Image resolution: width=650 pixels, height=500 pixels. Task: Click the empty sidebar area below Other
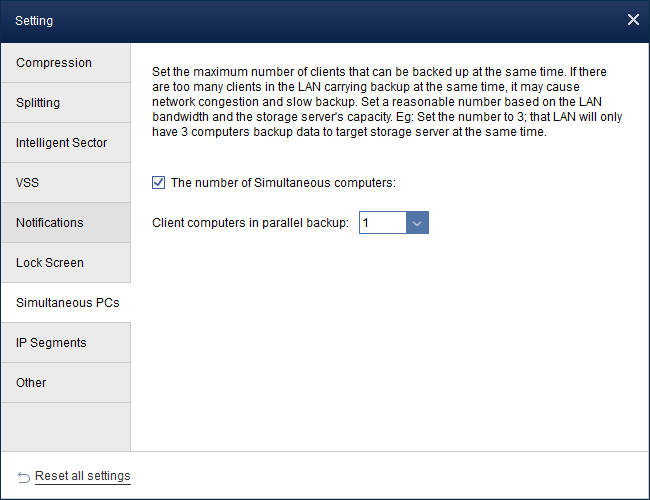coord(65,426)
